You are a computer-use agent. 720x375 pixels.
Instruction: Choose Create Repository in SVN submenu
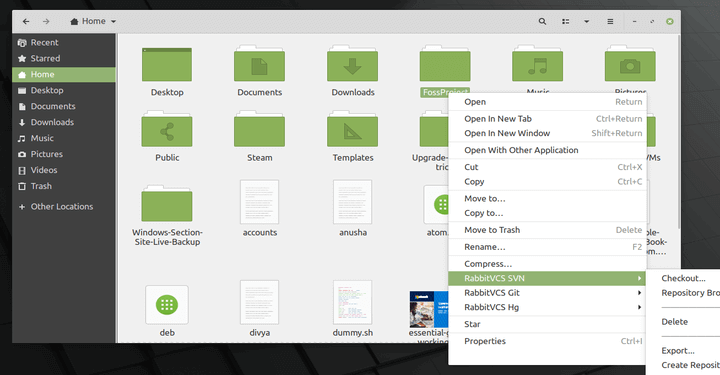[683, 365]
